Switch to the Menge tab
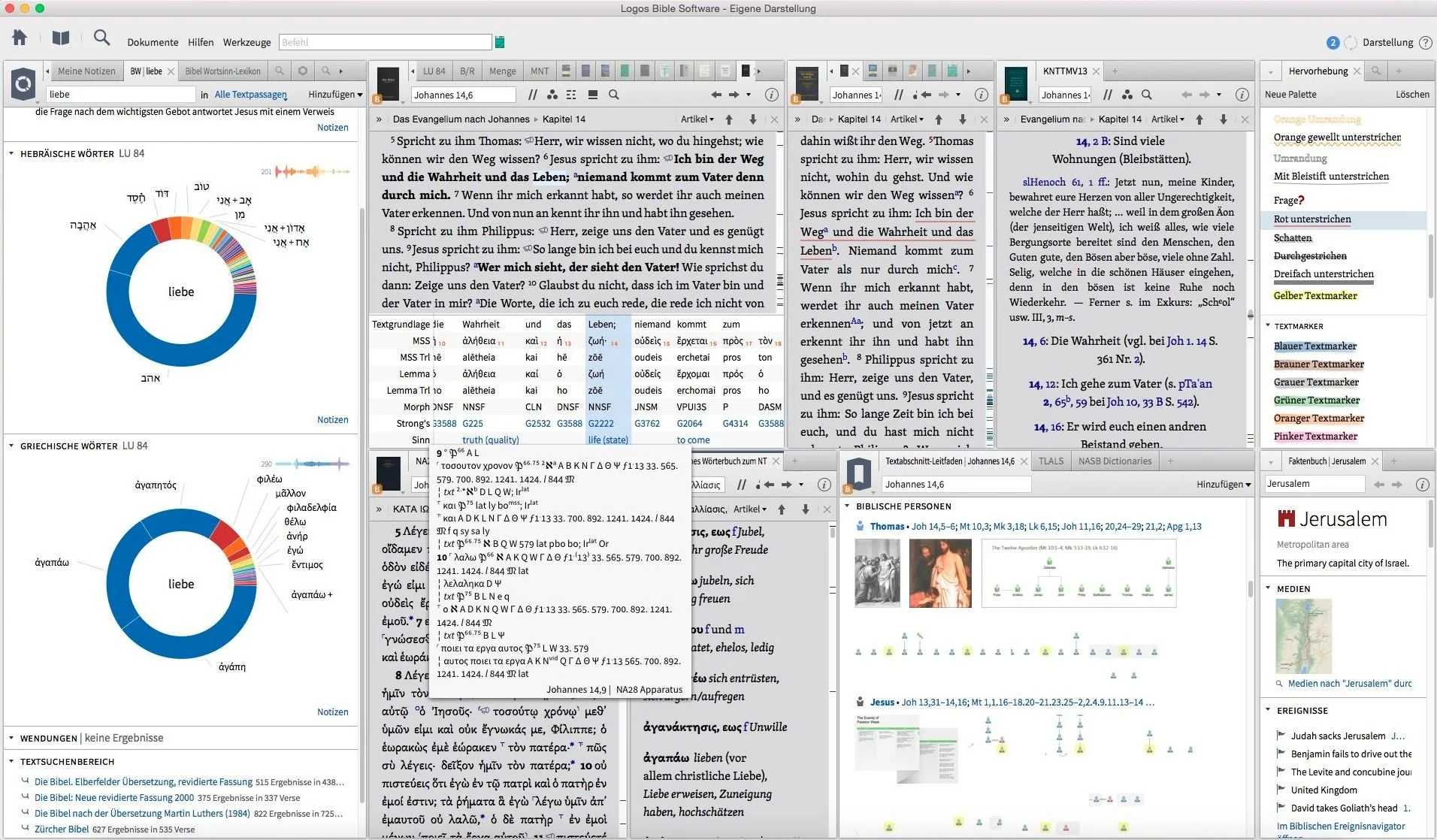The height and width of the screenshot is (840, 1437). [x=502, y=71]
